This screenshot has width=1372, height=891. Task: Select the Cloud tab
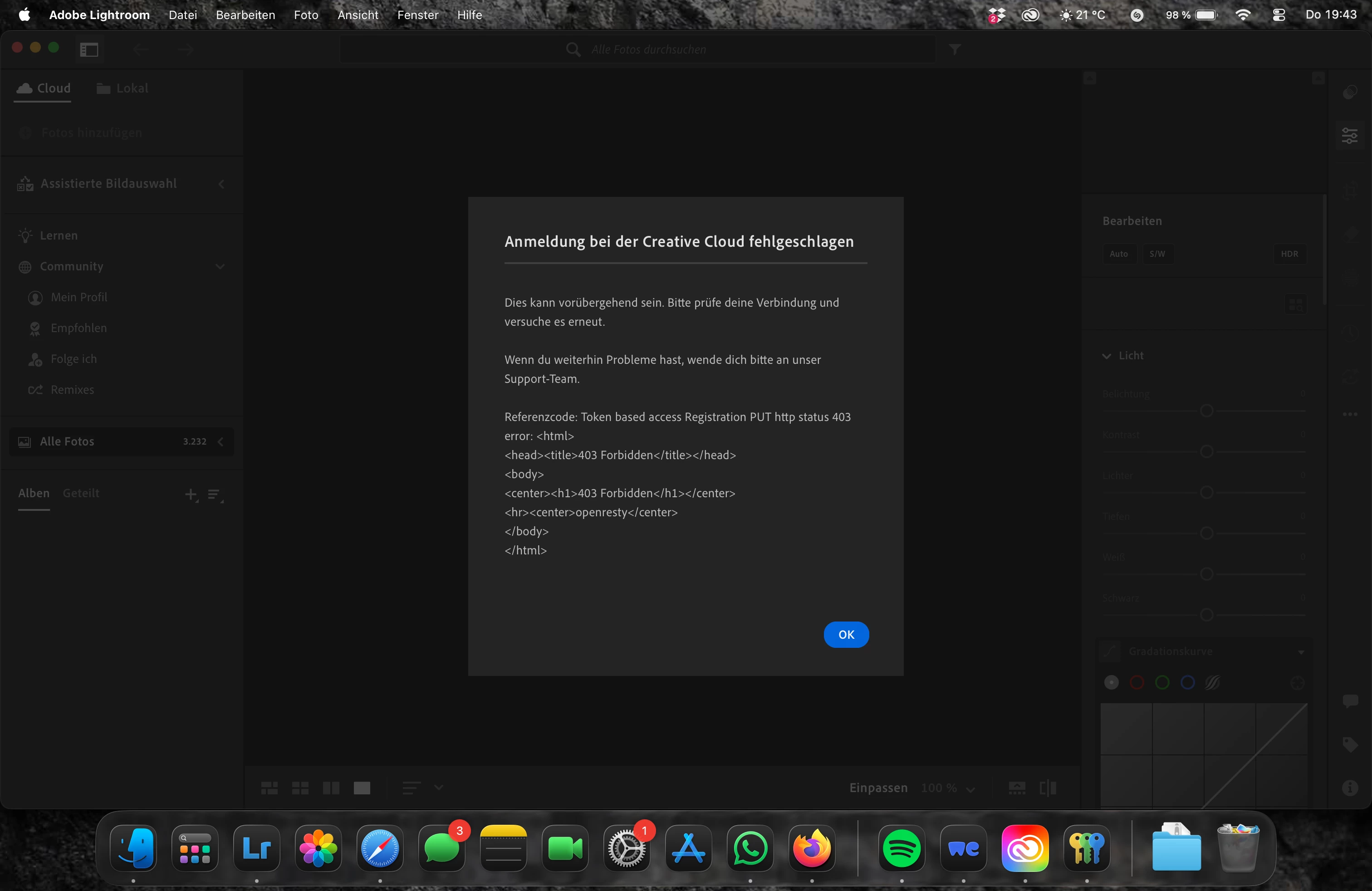(43, 88)
